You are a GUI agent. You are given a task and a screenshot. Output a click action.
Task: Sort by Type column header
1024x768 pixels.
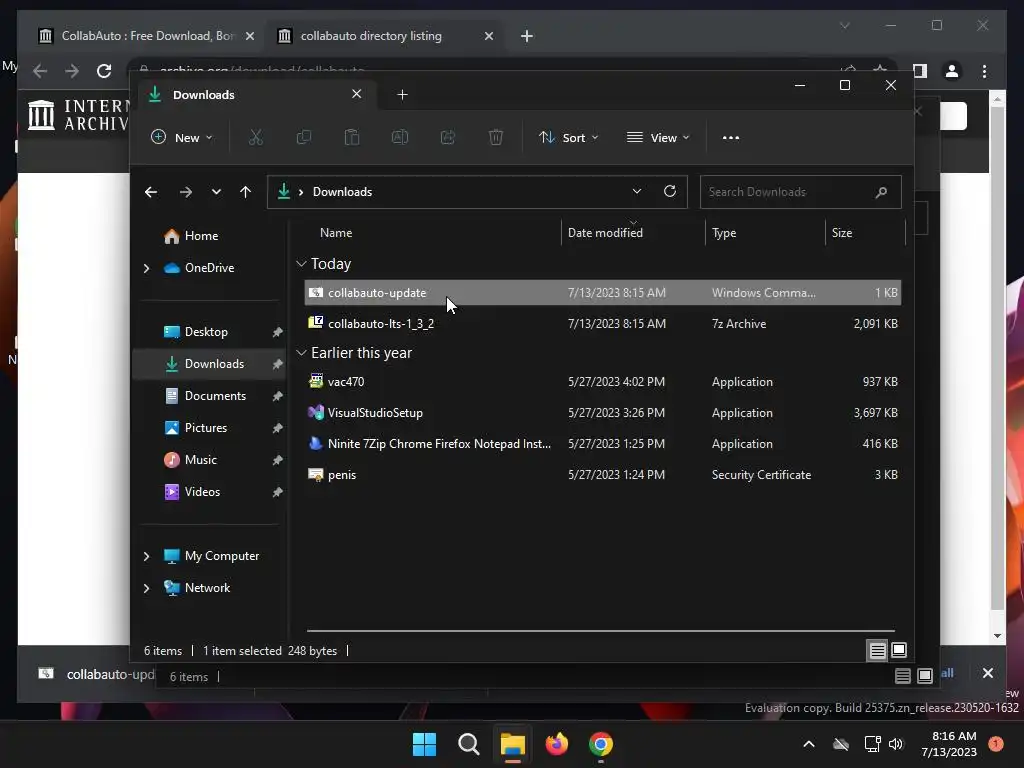coord(765,233)
